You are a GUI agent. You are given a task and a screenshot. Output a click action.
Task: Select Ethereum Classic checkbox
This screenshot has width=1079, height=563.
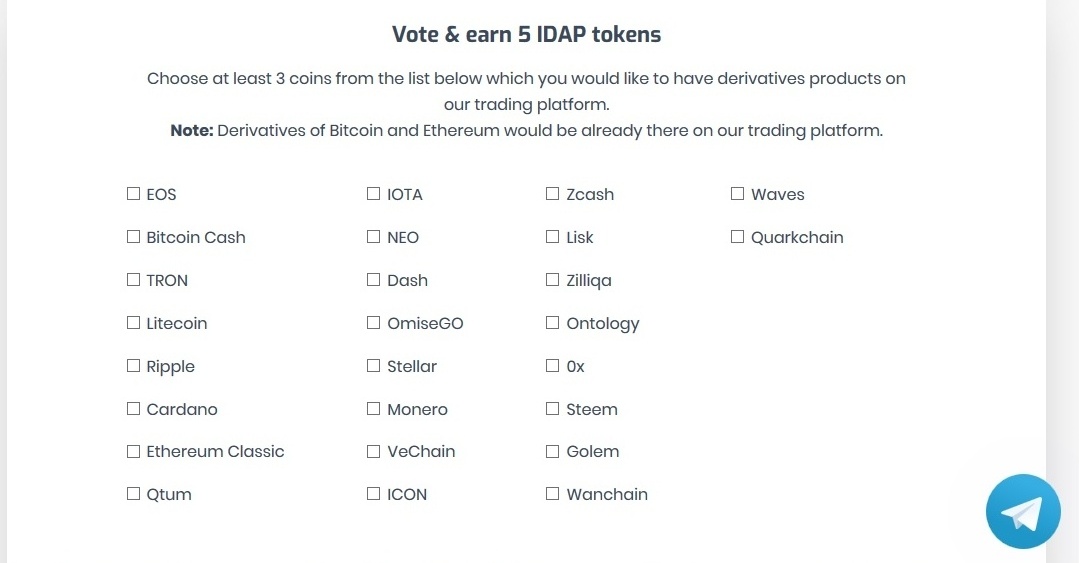coord(133,452)
